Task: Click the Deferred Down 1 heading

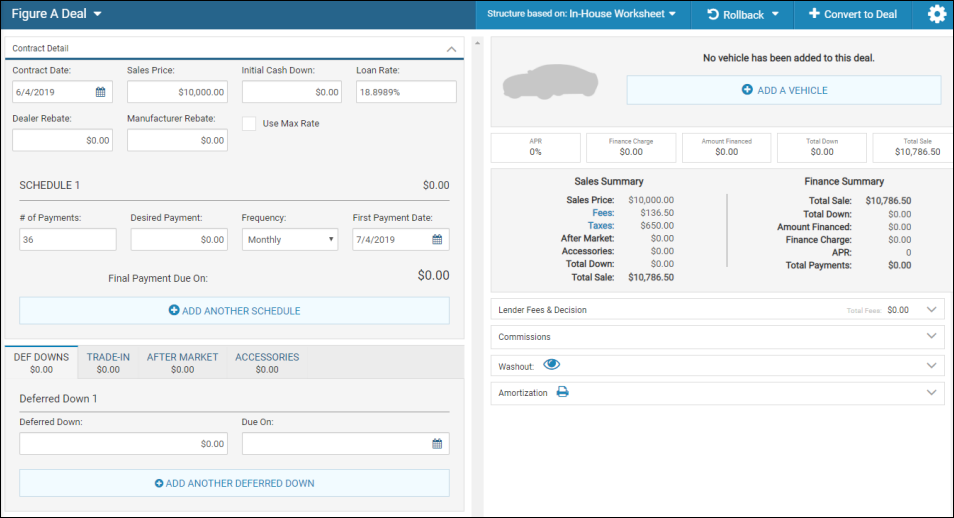Action: 58,399
